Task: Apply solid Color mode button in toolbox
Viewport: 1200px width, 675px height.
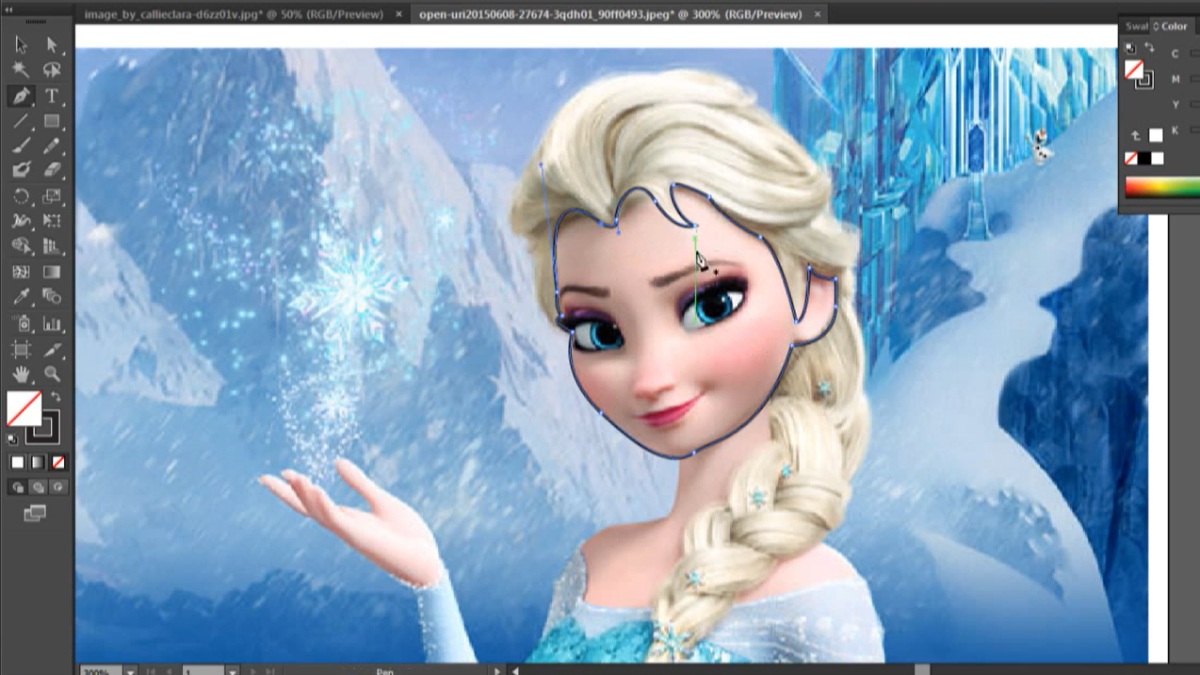Action: pyautogui.click(x=18, y=462)
